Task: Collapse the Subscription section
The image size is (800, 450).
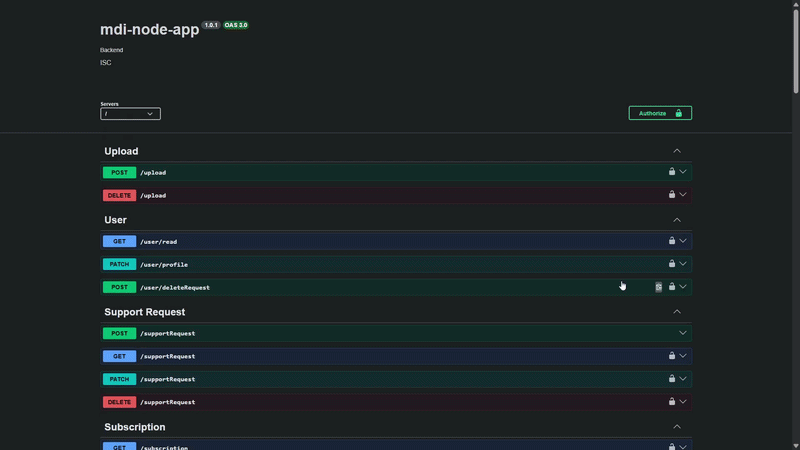Action: click(677, 427)
